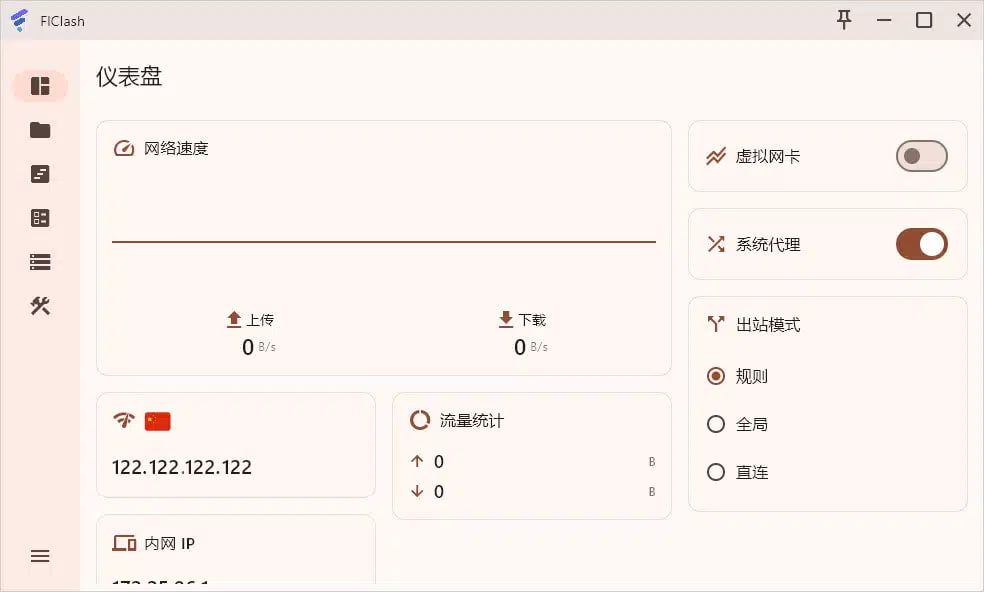This screenshot has height=592, width=984.
Task: Click the network speed graph line
Action: [x=384, y=241]
